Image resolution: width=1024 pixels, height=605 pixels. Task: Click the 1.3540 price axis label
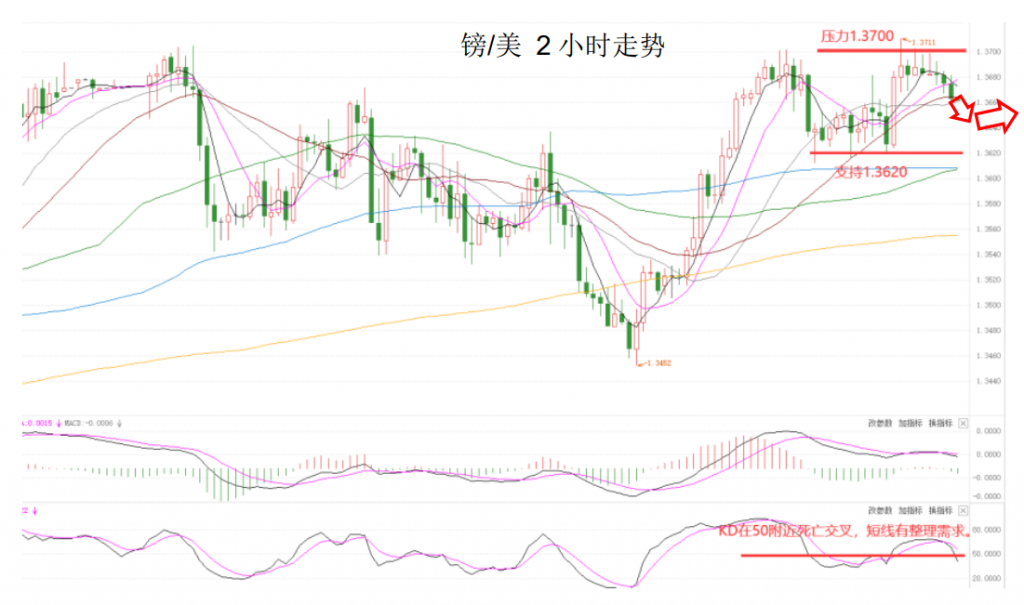click(x=987, y=254)
